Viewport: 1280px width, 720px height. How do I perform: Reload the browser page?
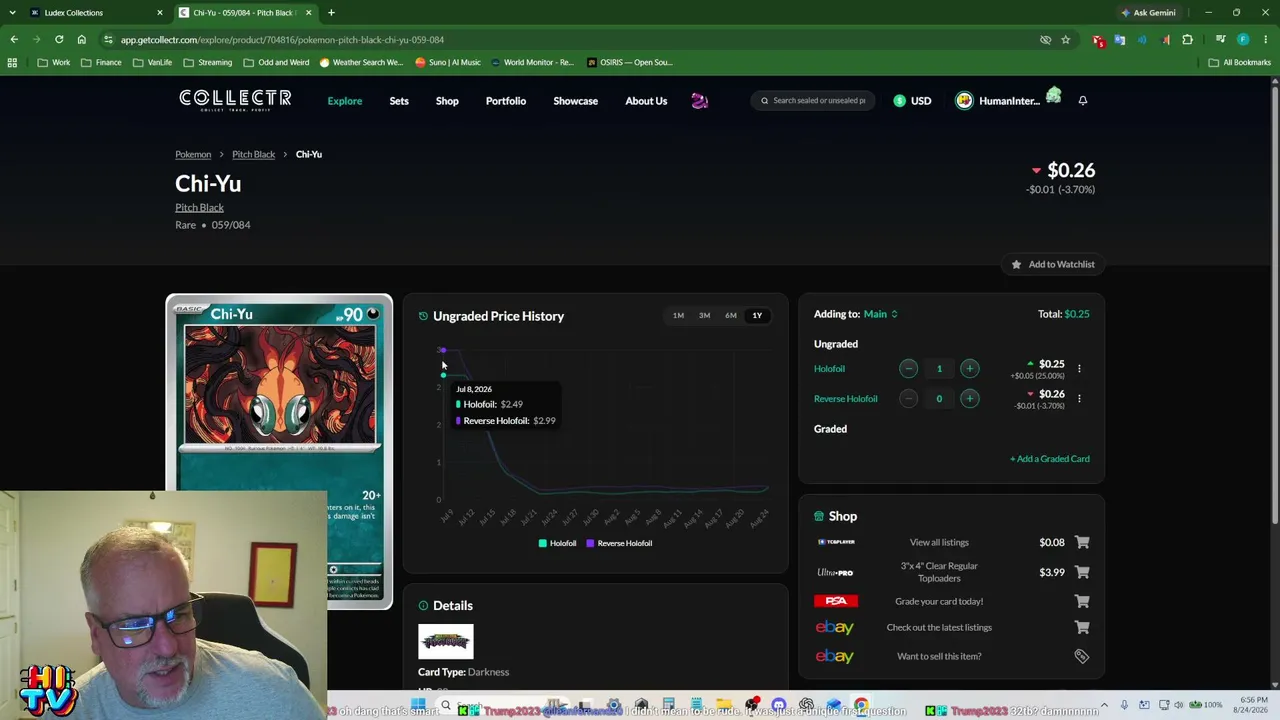[59, 40]
